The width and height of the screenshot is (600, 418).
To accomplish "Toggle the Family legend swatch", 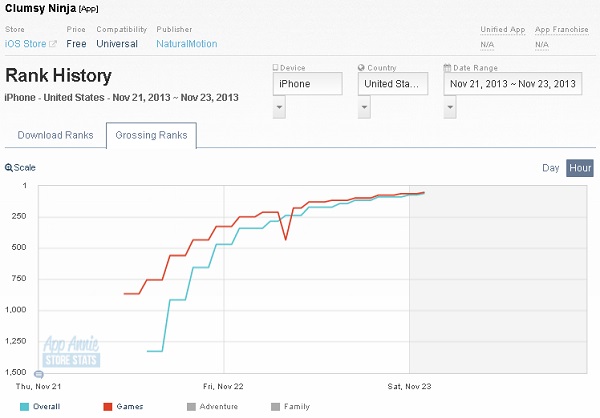I will 275,407.
